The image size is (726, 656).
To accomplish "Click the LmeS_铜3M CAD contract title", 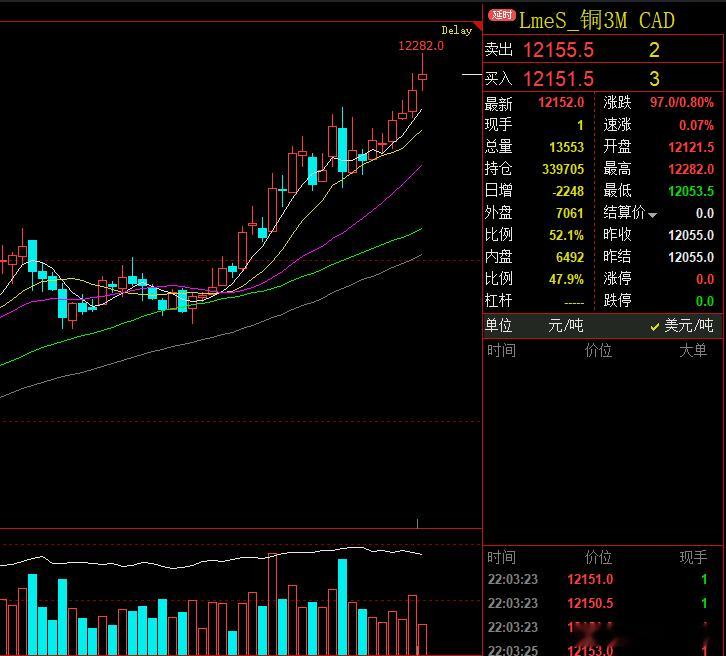I will 596,20.
